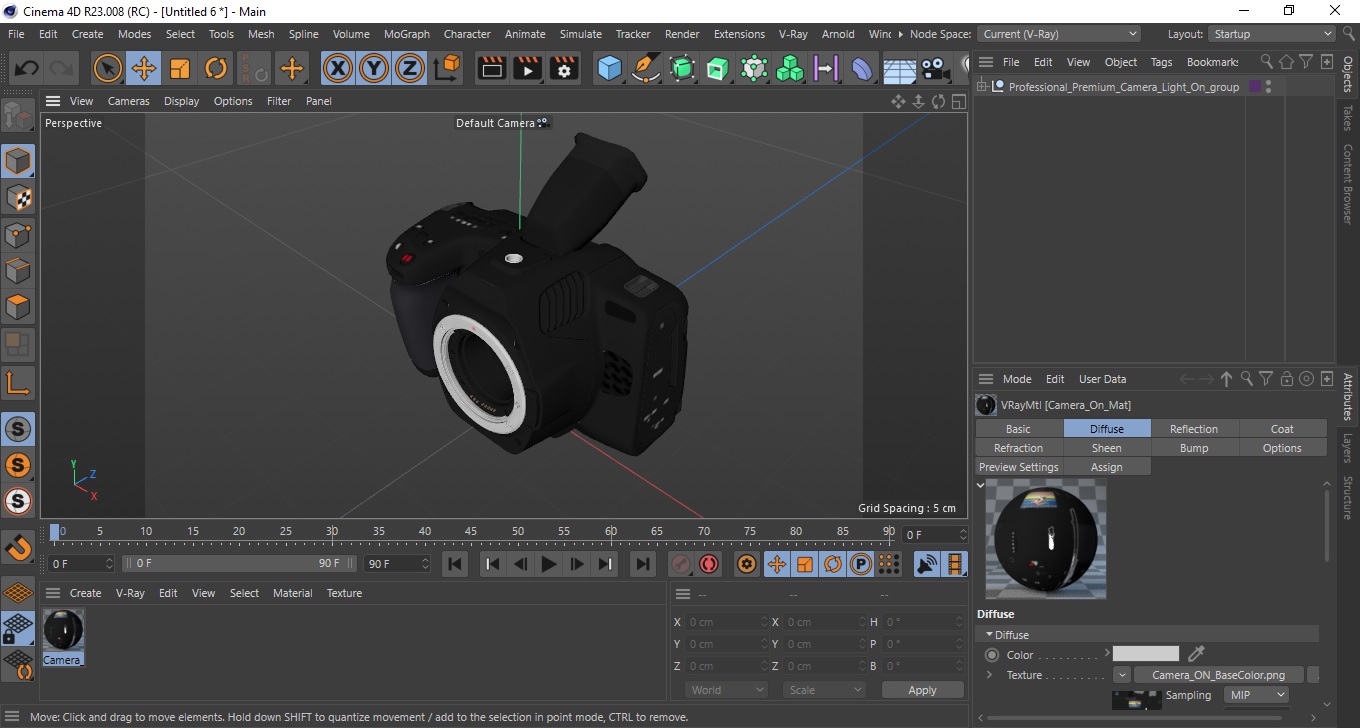Toggle Y axis lock
Screen dimensions: 1360x728
374,69
